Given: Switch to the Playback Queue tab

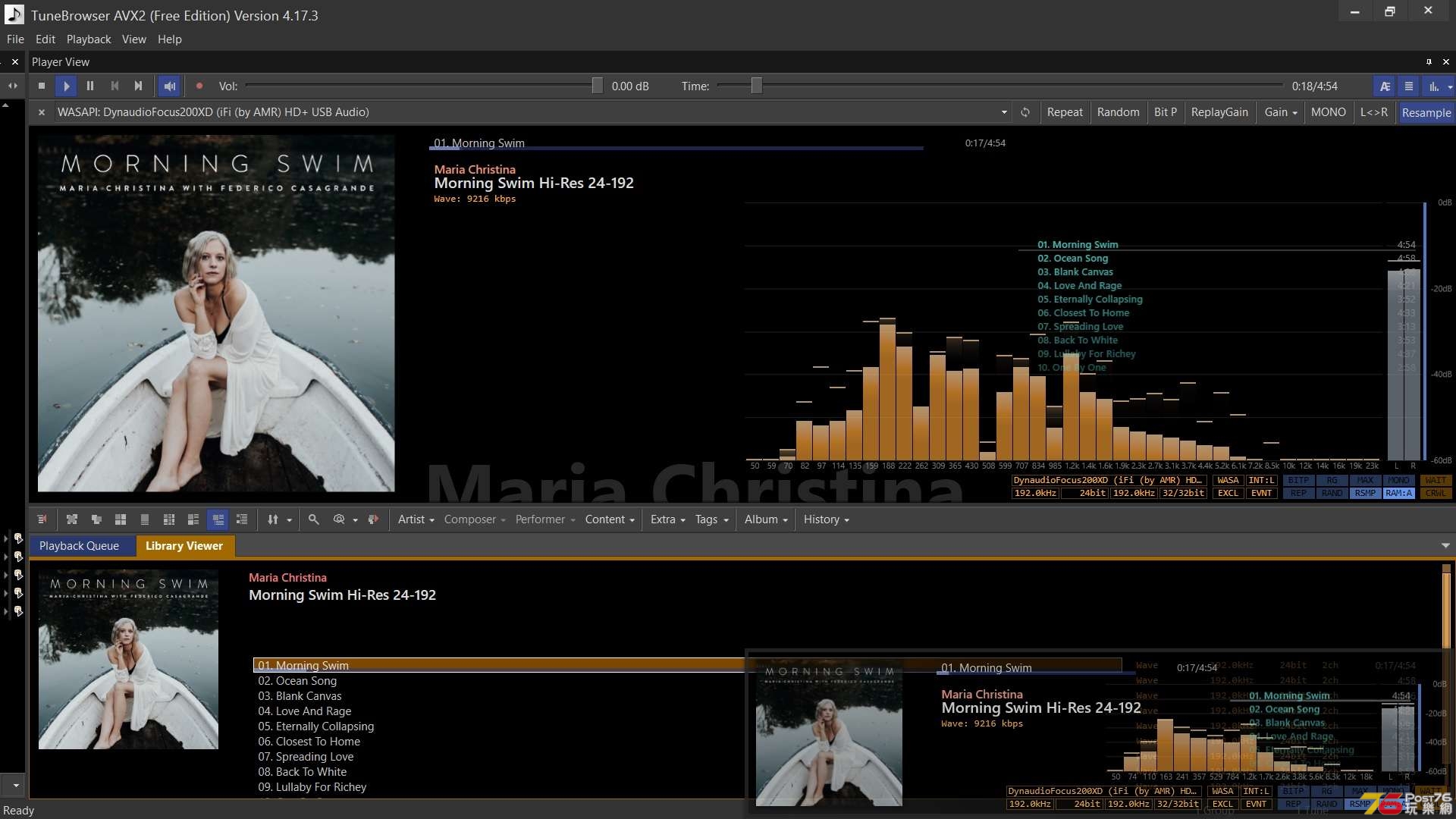Looking at the screenshot, I should click(x=80, y=546).
